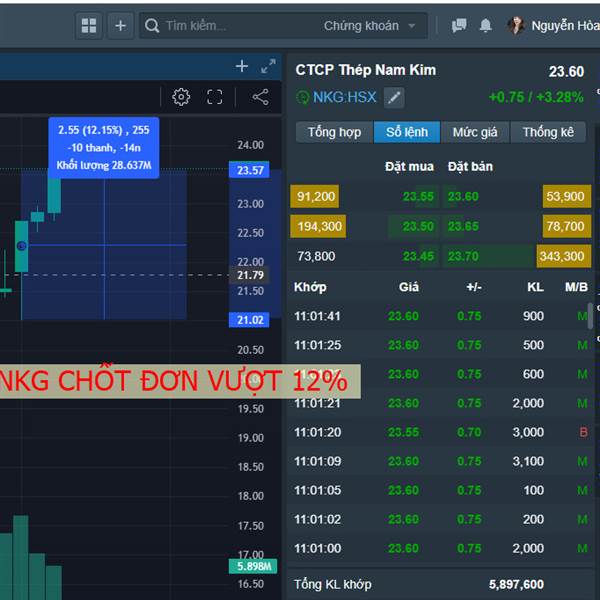Add a chart with the panel plus icon
600x600 pixels.
(241, 66)
